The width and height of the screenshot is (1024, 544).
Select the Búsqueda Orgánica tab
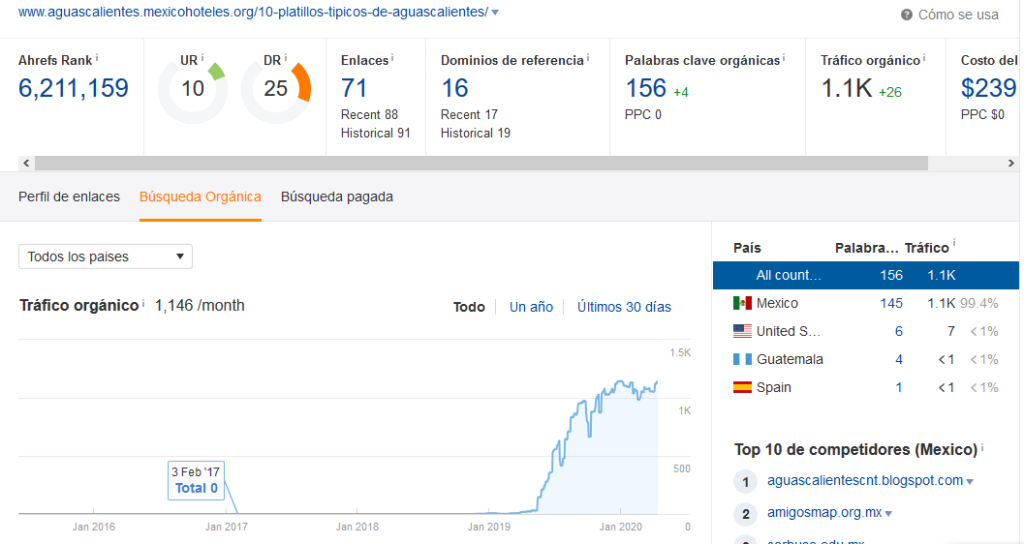click(200, 197)
